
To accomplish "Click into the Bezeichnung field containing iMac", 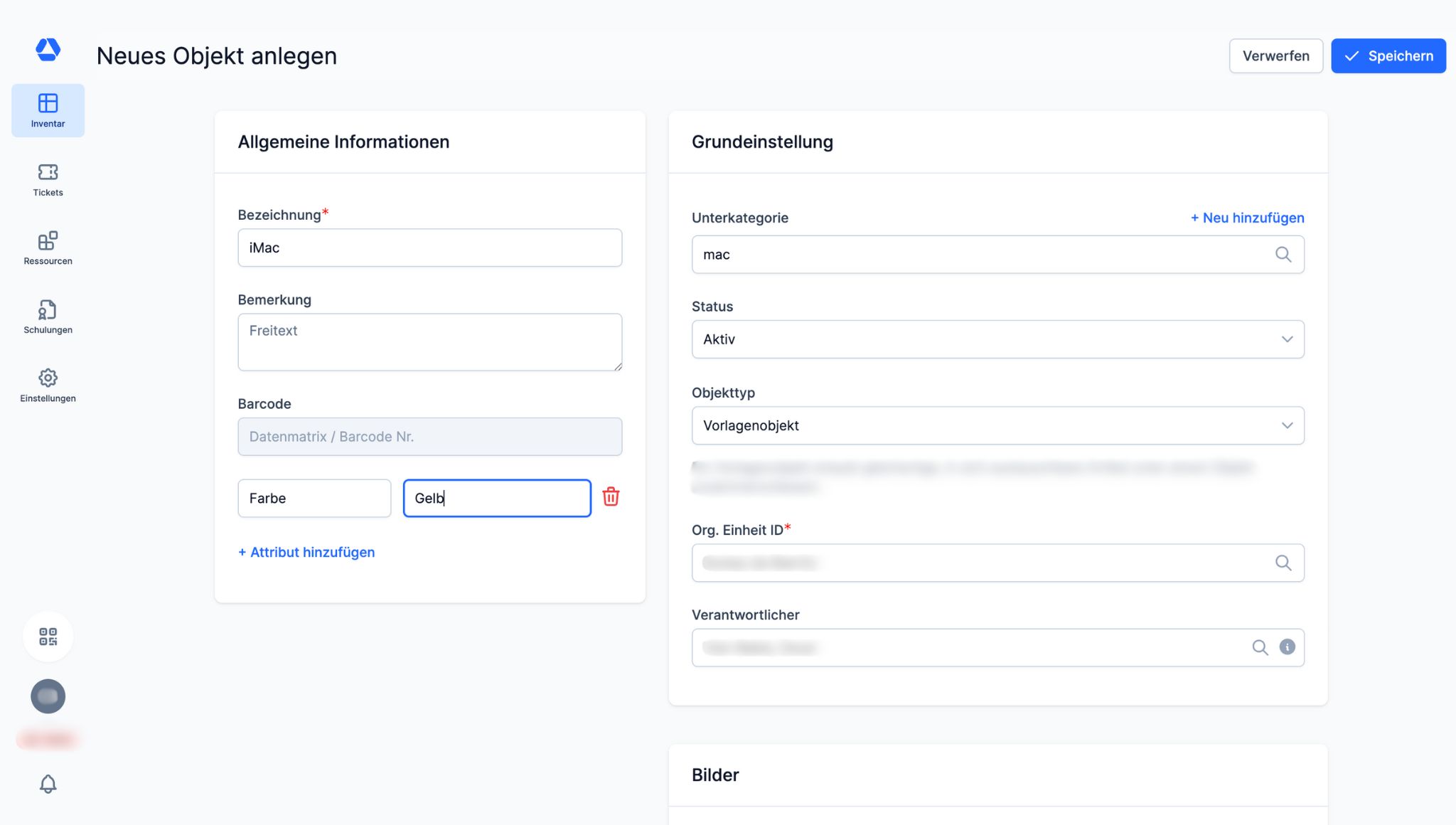I will click(x=429, y=247).
